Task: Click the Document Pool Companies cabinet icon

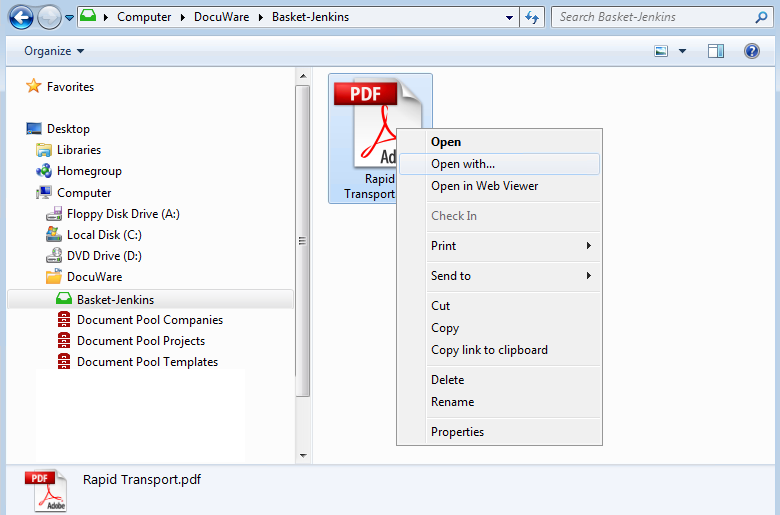Action: pyautogui.click(x=64, y=319)
